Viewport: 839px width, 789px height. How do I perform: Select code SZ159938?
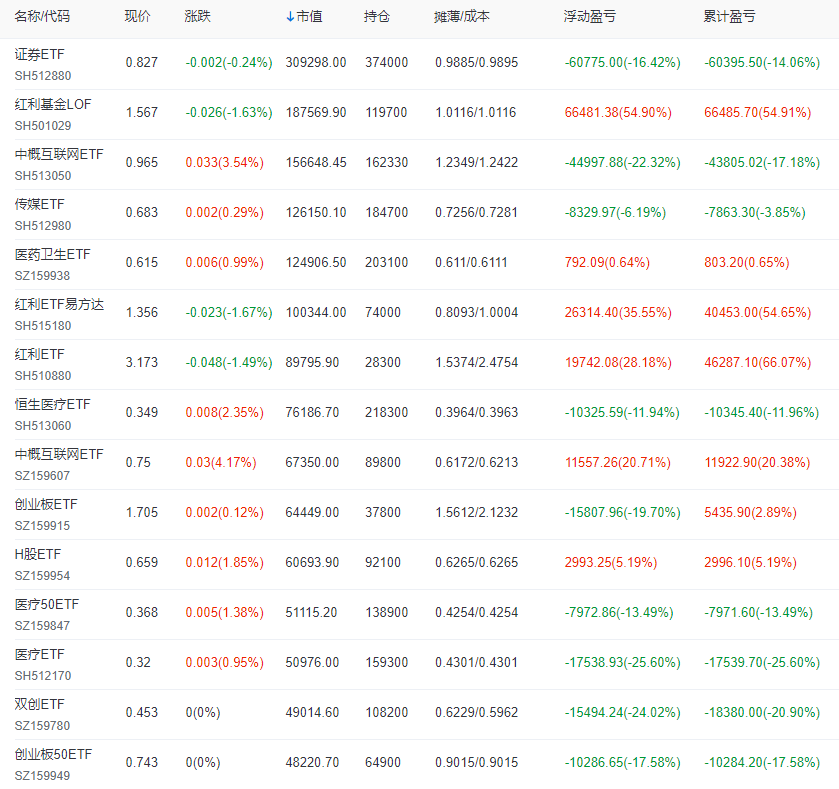(x=42, y=276)
